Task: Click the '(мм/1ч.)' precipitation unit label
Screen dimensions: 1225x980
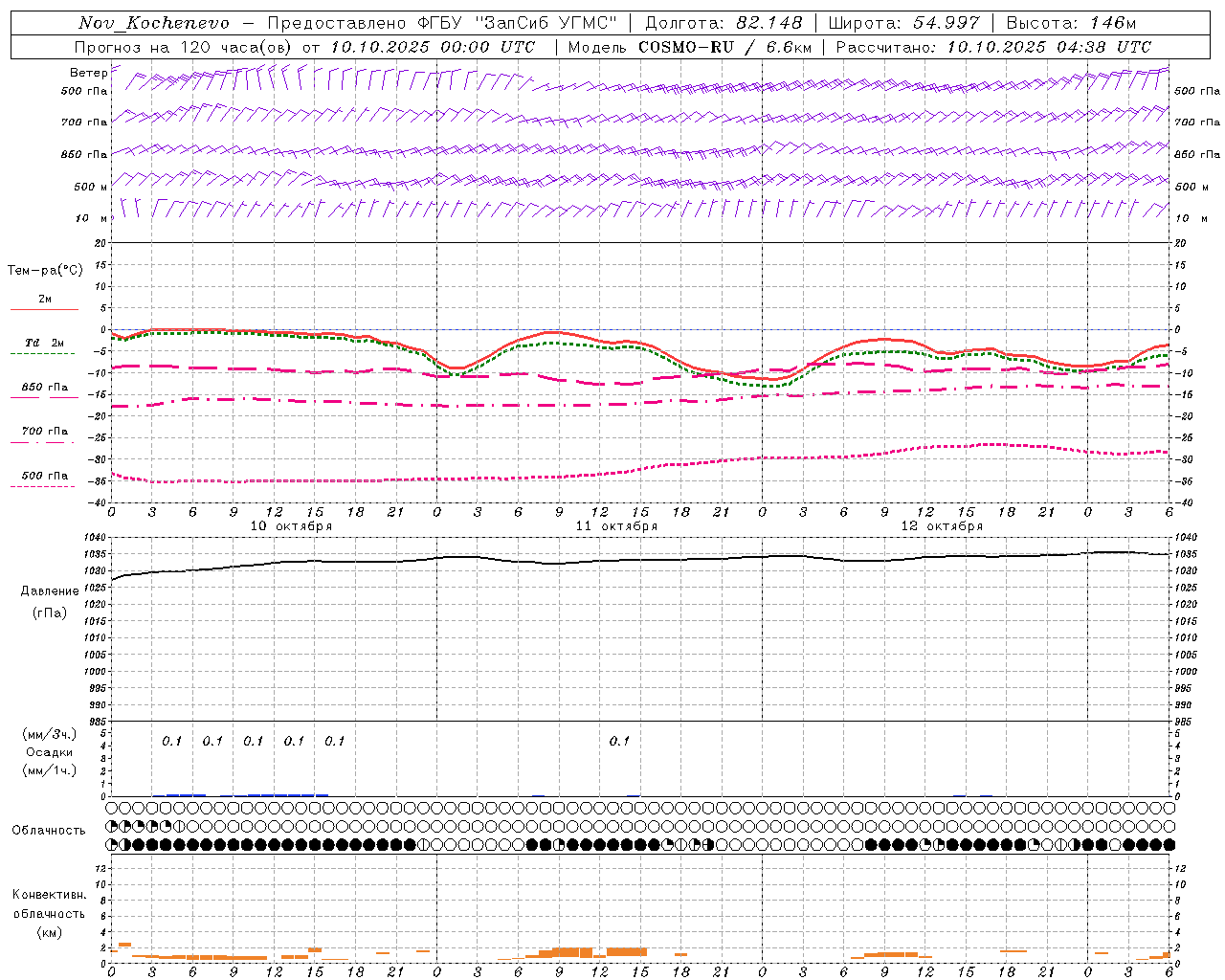Action: coord(50,770)
